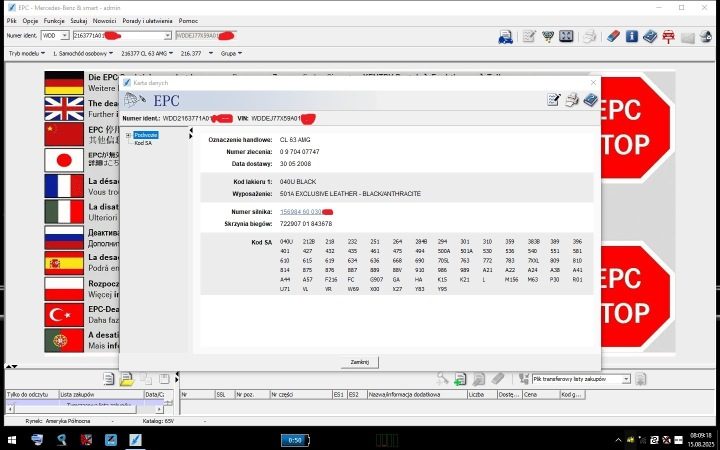720x450 pixels.
Task: Click the save diskette icon in the shopping list toolbar
Action: [164, 379]
